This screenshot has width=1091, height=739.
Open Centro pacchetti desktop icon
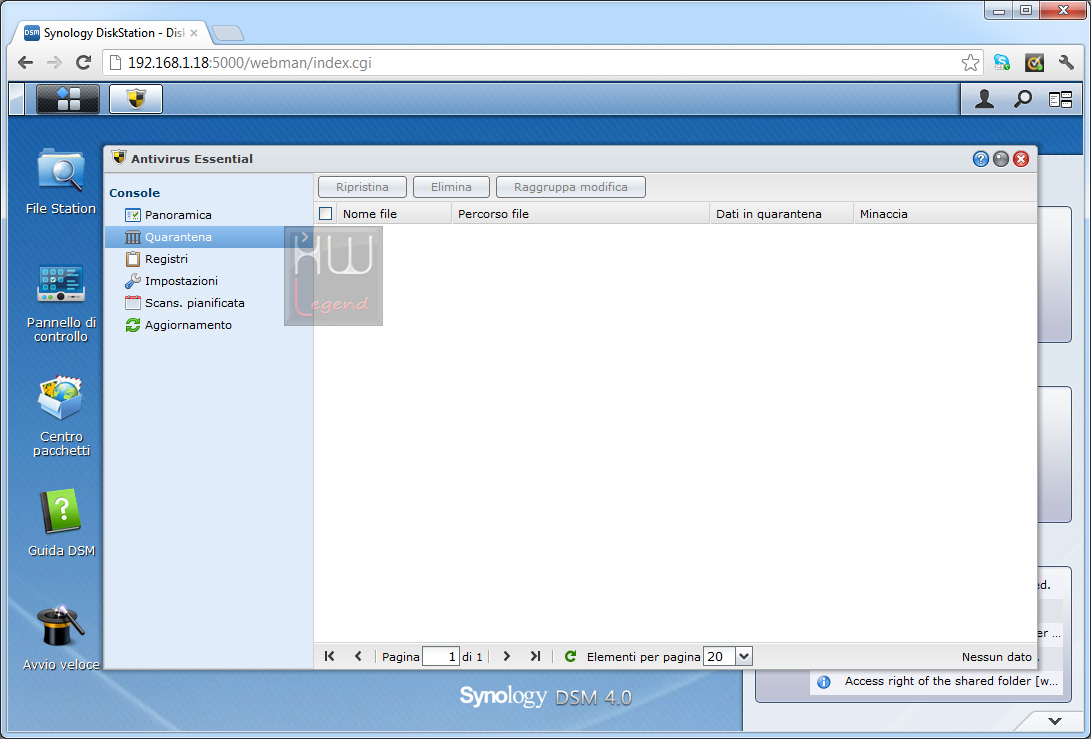tap(61, 417)
